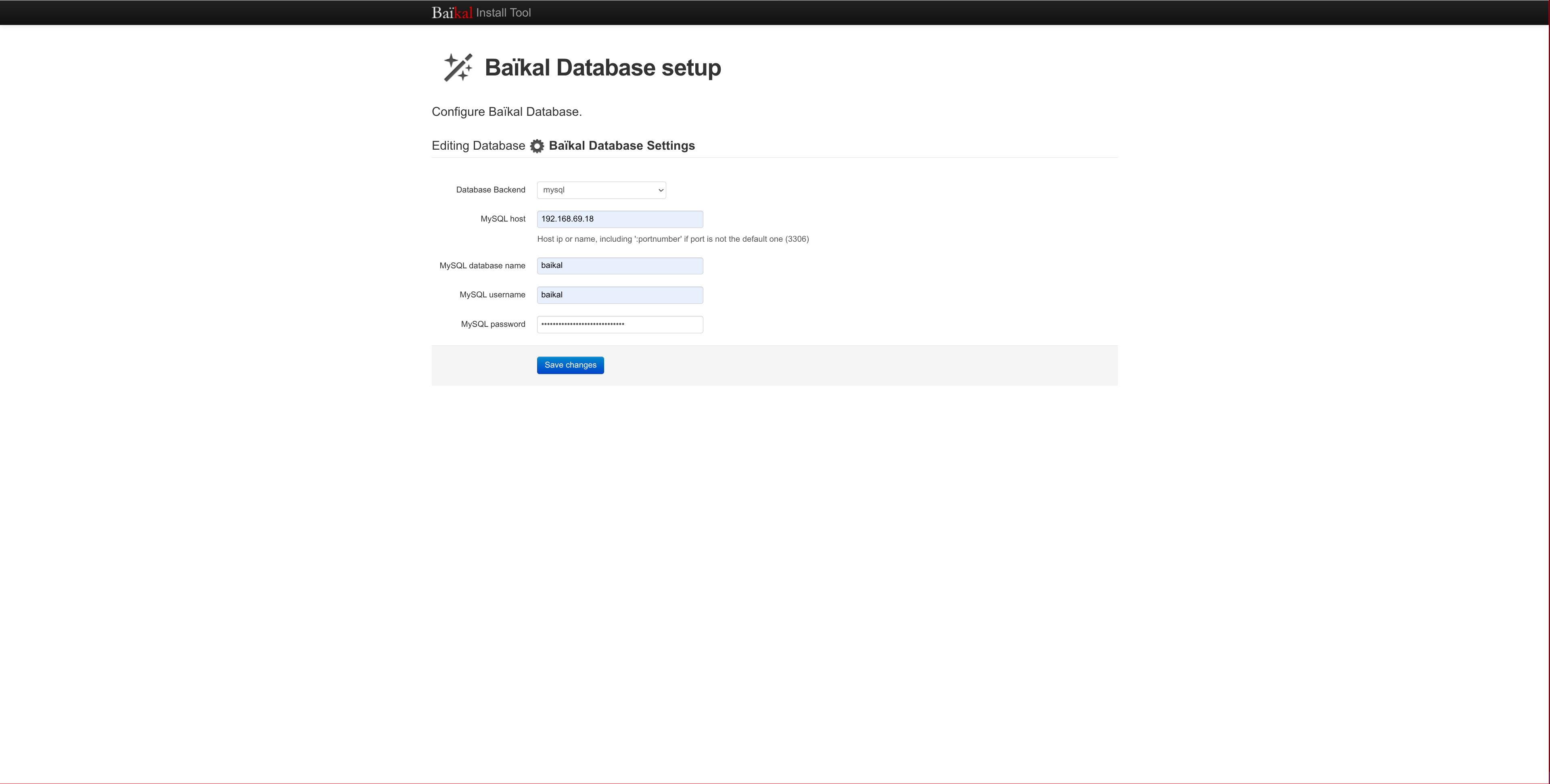Click the Install Tool header text
This screenshot has width=1550, height=784.
(503, 13)
